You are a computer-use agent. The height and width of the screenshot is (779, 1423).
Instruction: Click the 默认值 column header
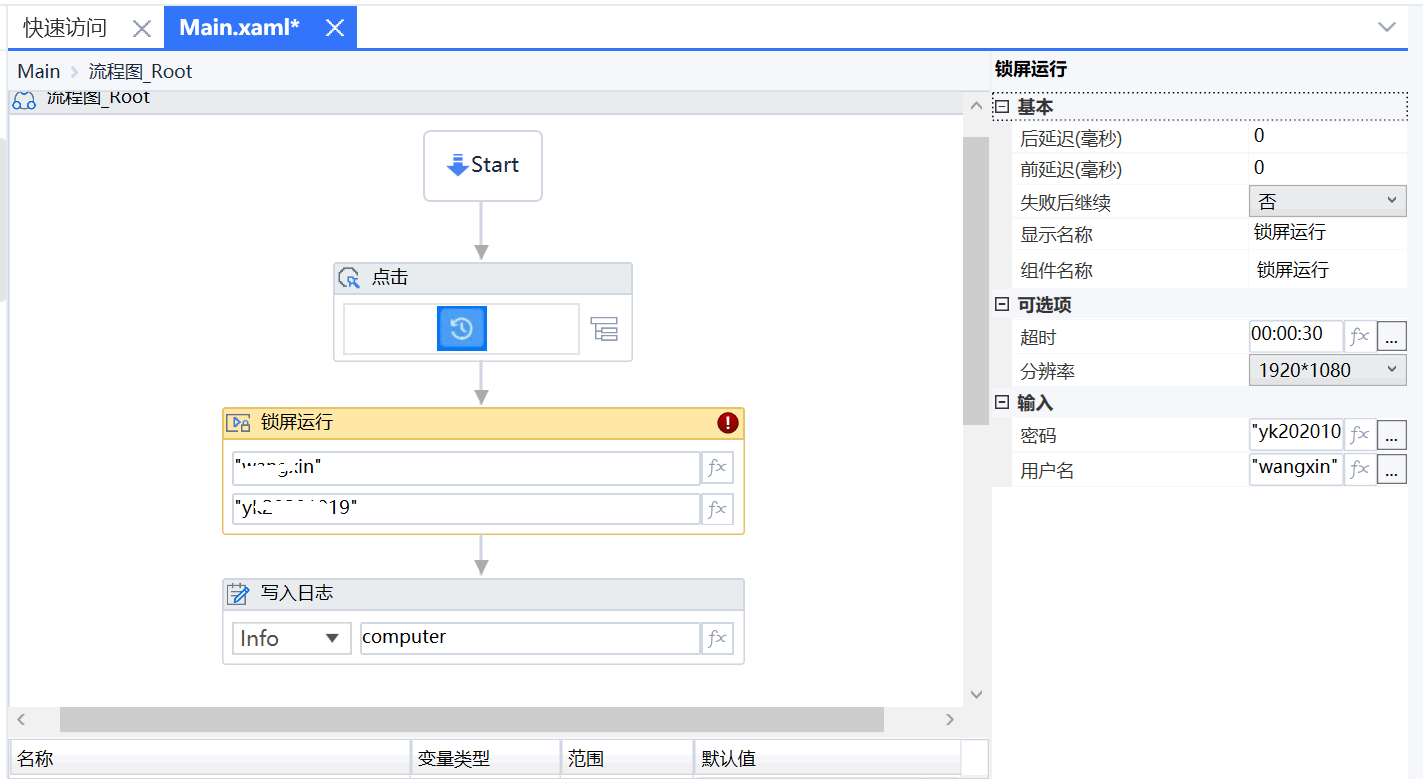coord(827,759)
